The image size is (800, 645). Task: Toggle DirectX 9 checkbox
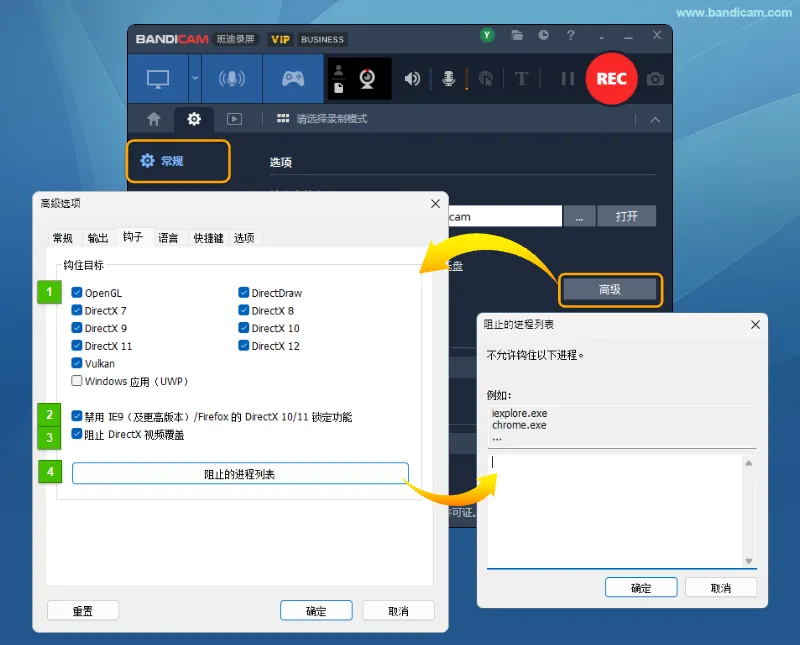[77, 328]
